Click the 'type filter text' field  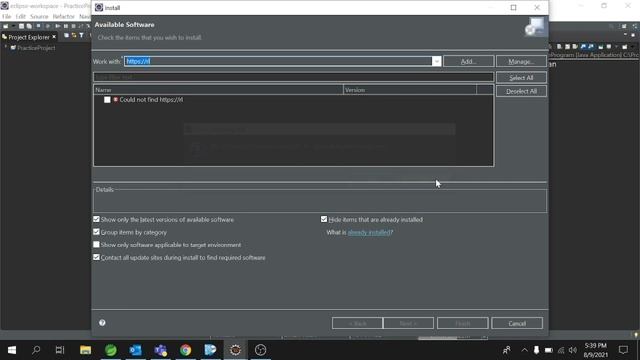[x=293, y=77]
